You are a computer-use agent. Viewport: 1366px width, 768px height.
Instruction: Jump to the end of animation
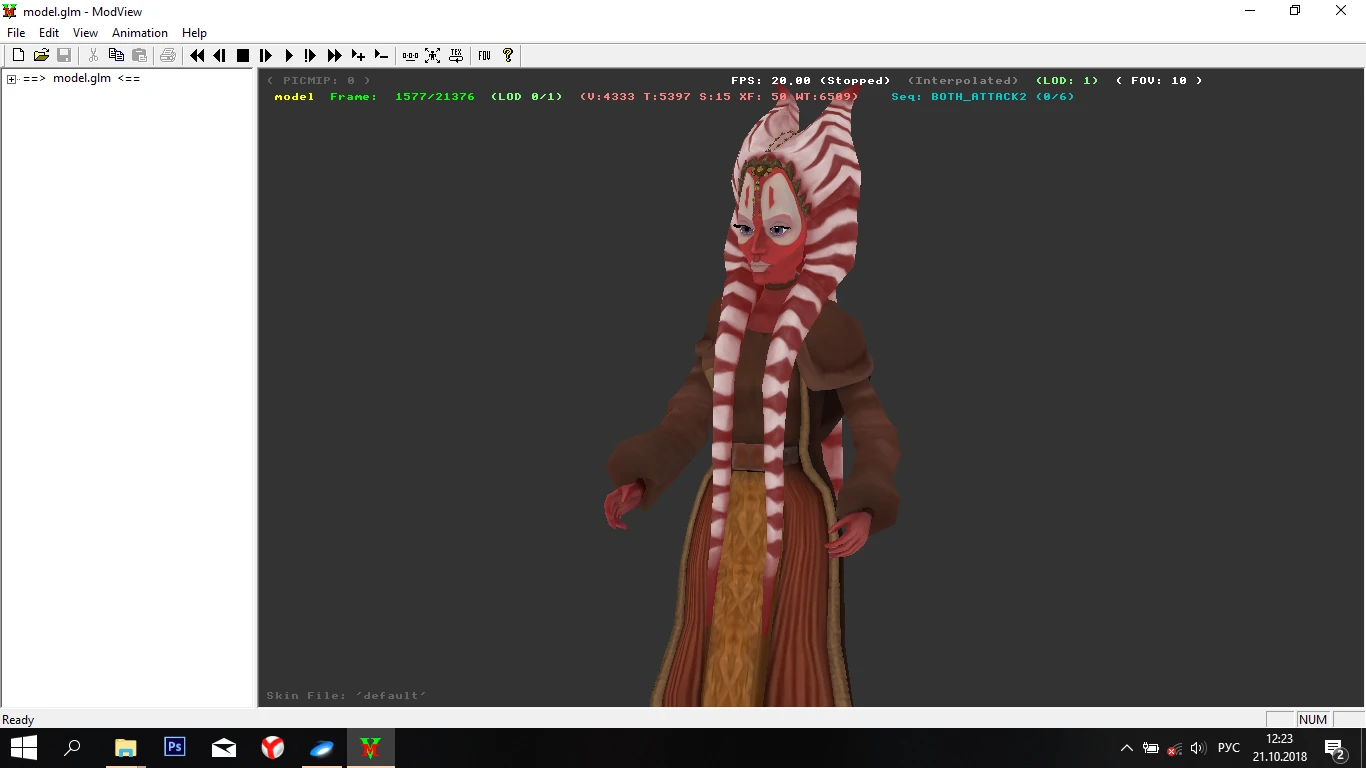pos(334,56)
